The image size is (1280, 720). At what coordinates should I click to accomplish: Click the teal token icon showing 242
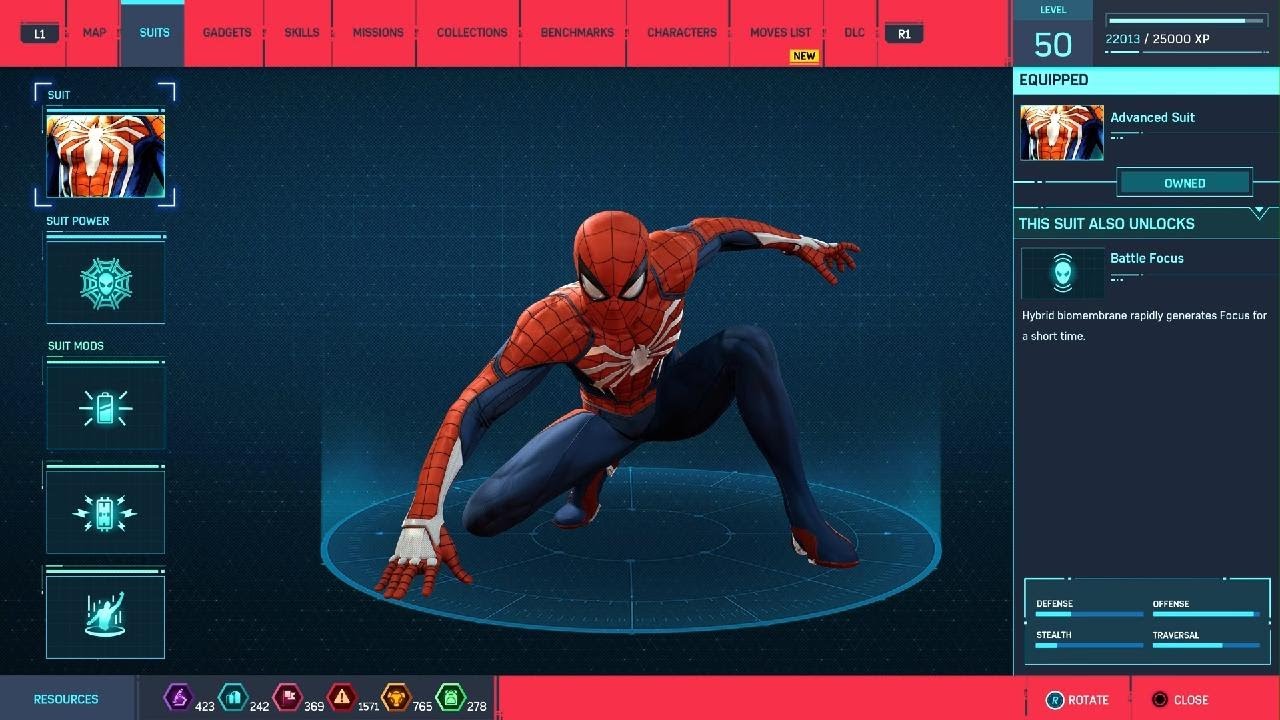[x=233, y=696]
